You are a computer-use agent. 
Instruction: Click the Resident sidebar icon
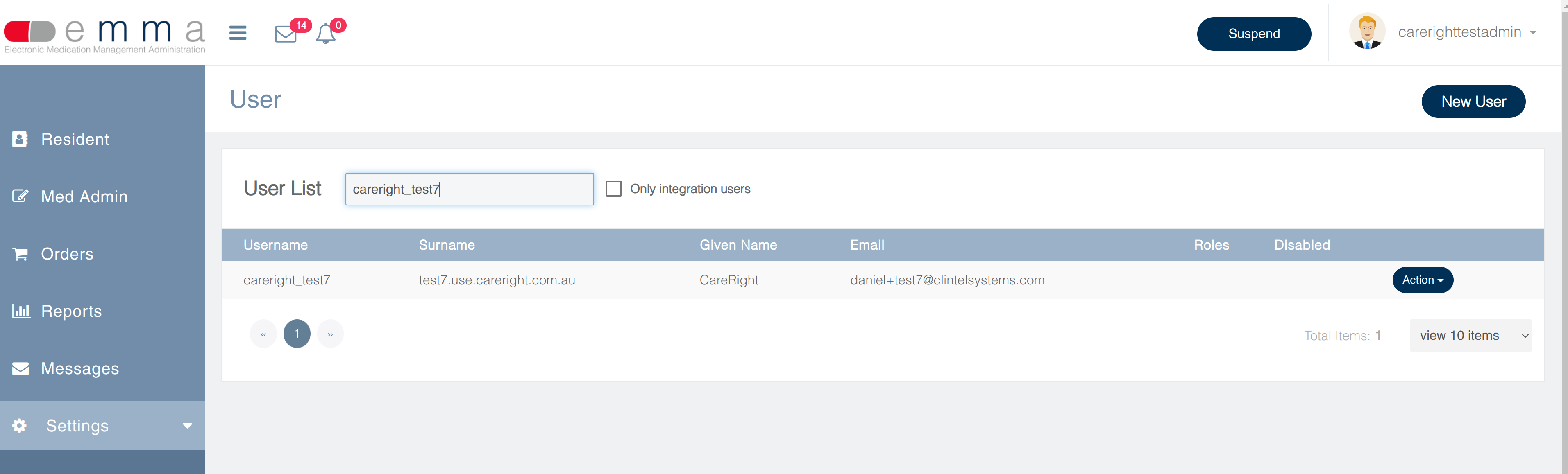point(20,139)
